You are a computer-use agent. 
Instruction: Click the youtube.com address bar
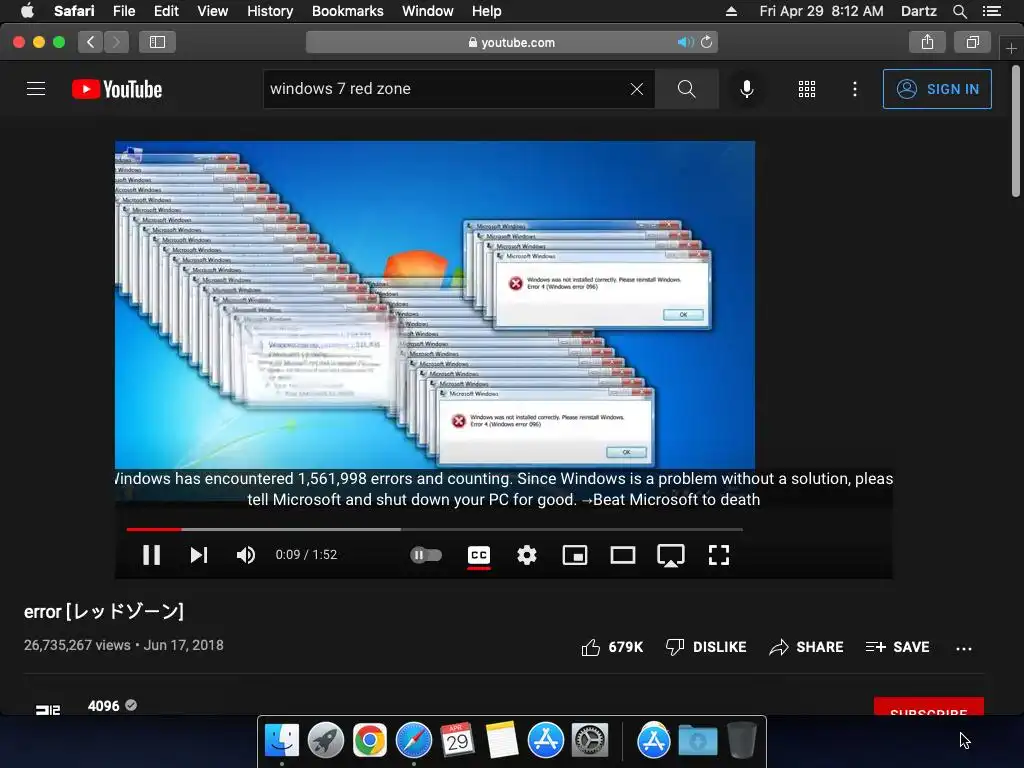tap(511, 42)
